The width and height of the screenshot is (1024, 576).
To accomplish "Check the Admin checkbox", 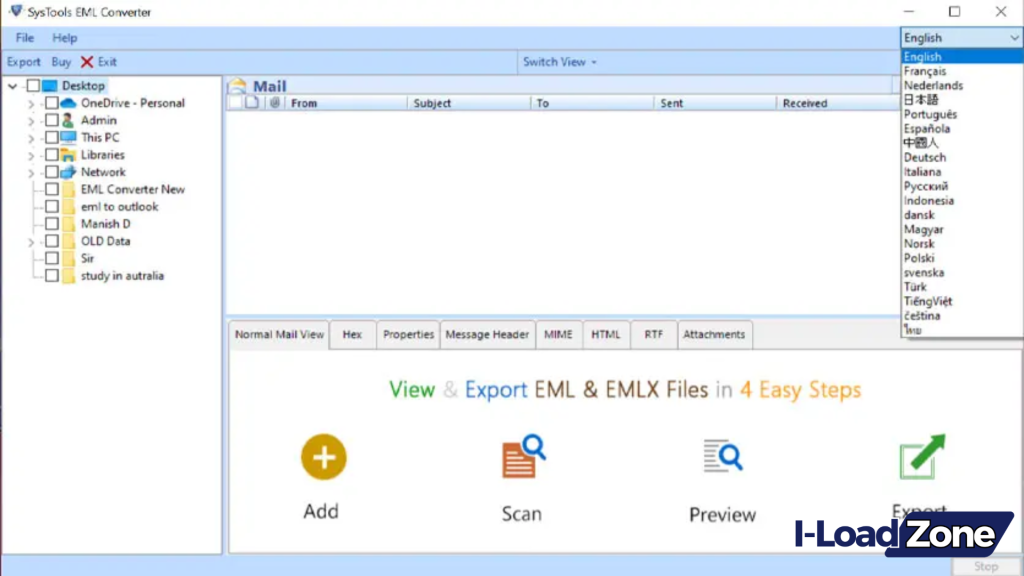I will coord(52,120).
